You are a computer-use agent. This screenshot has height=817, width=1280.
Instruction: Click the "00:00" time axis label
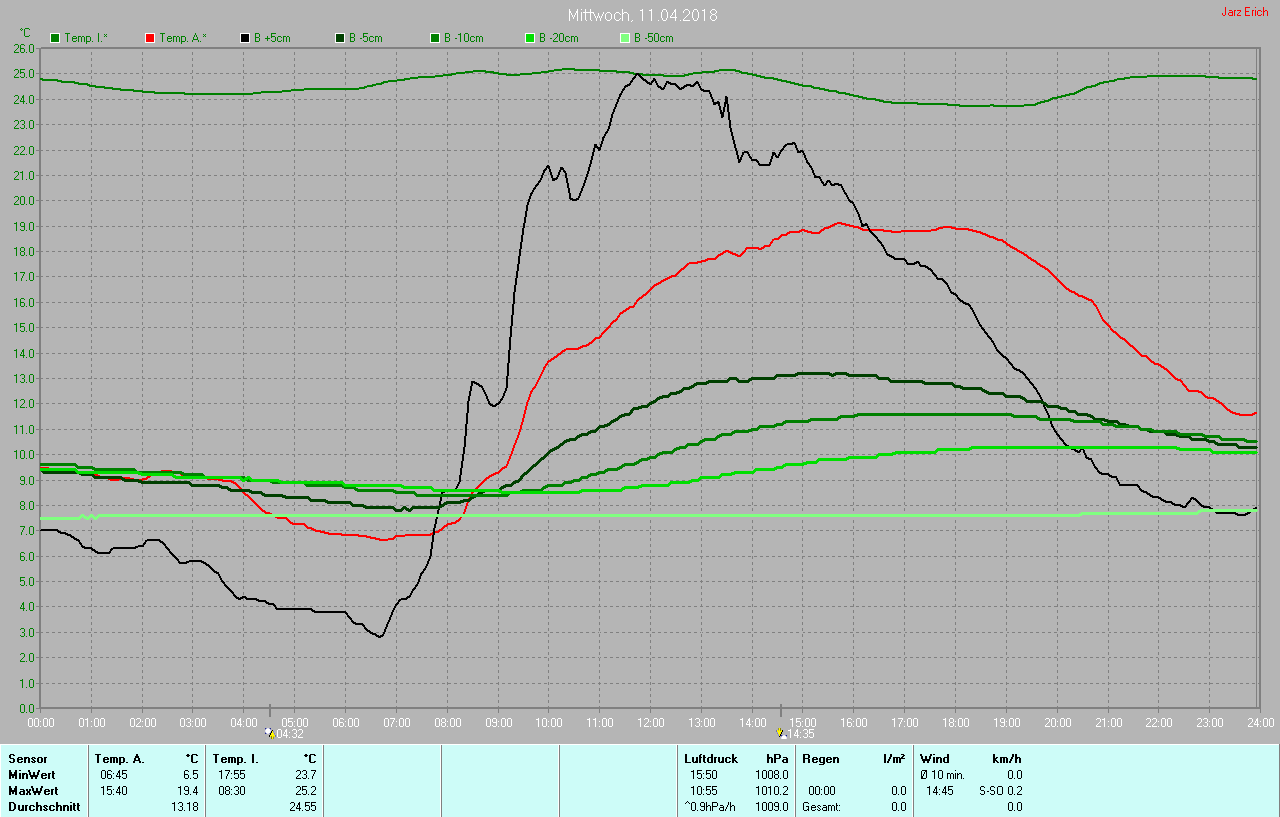coord(41,722)
